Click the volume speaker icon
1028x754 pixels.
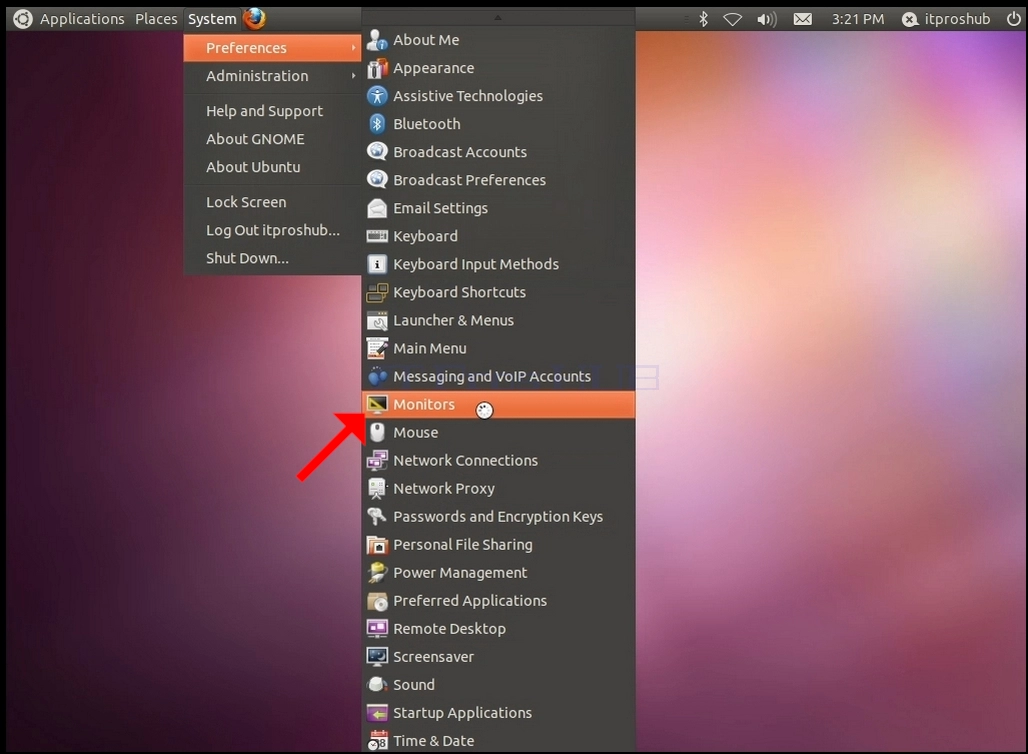pos(766,20)
